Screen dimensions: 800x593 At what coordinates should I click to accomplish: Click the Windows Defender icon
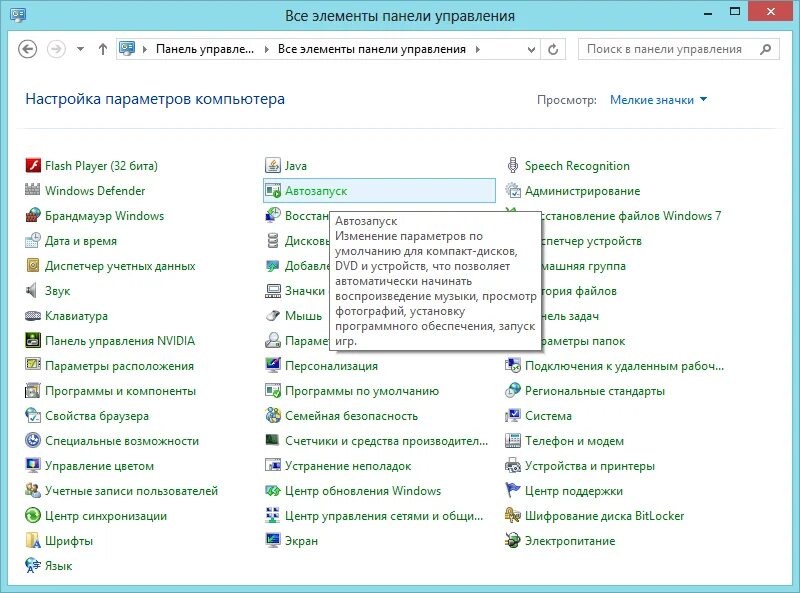point(33,190)
